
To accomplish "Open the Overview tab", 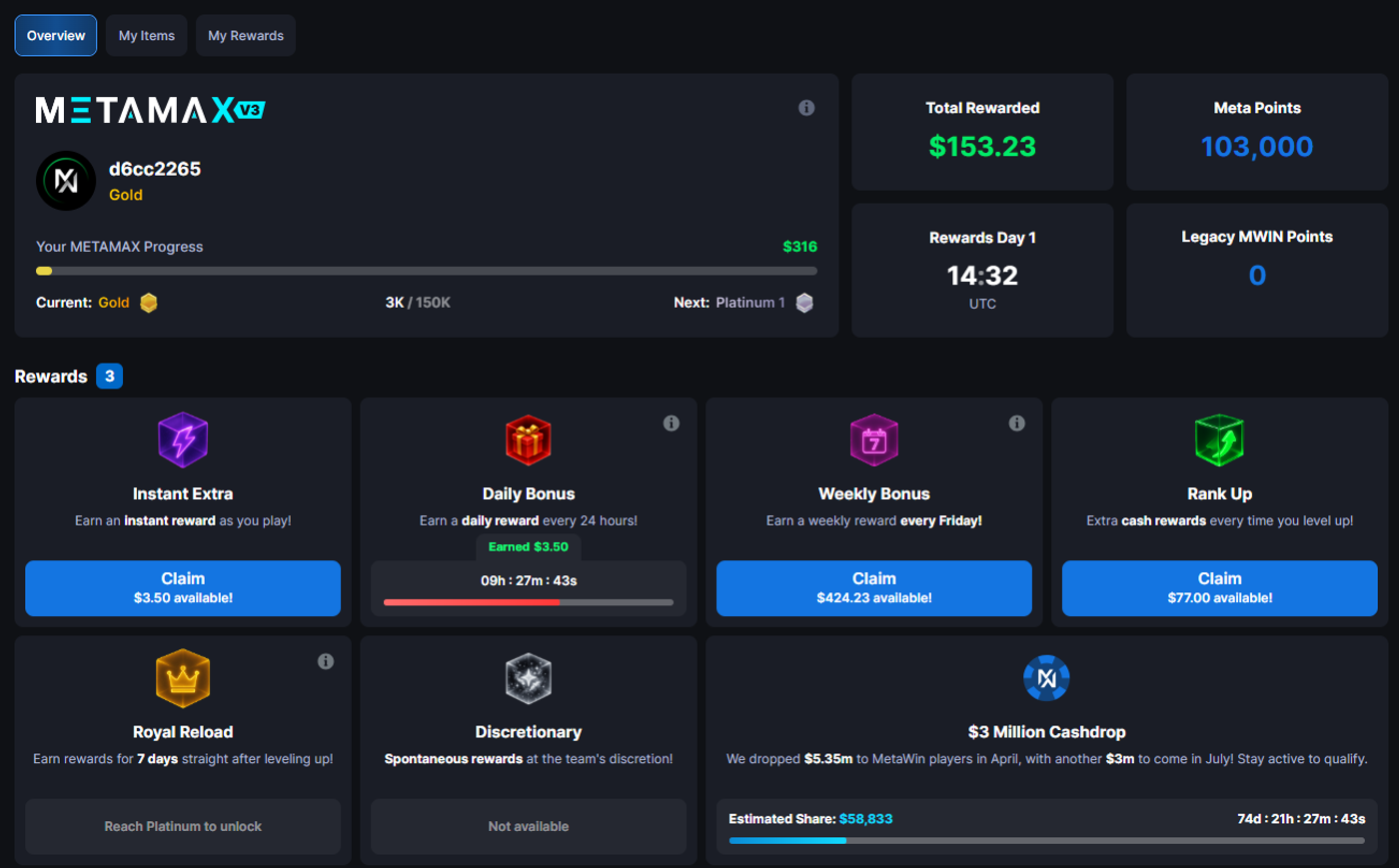I will (56, 36).
